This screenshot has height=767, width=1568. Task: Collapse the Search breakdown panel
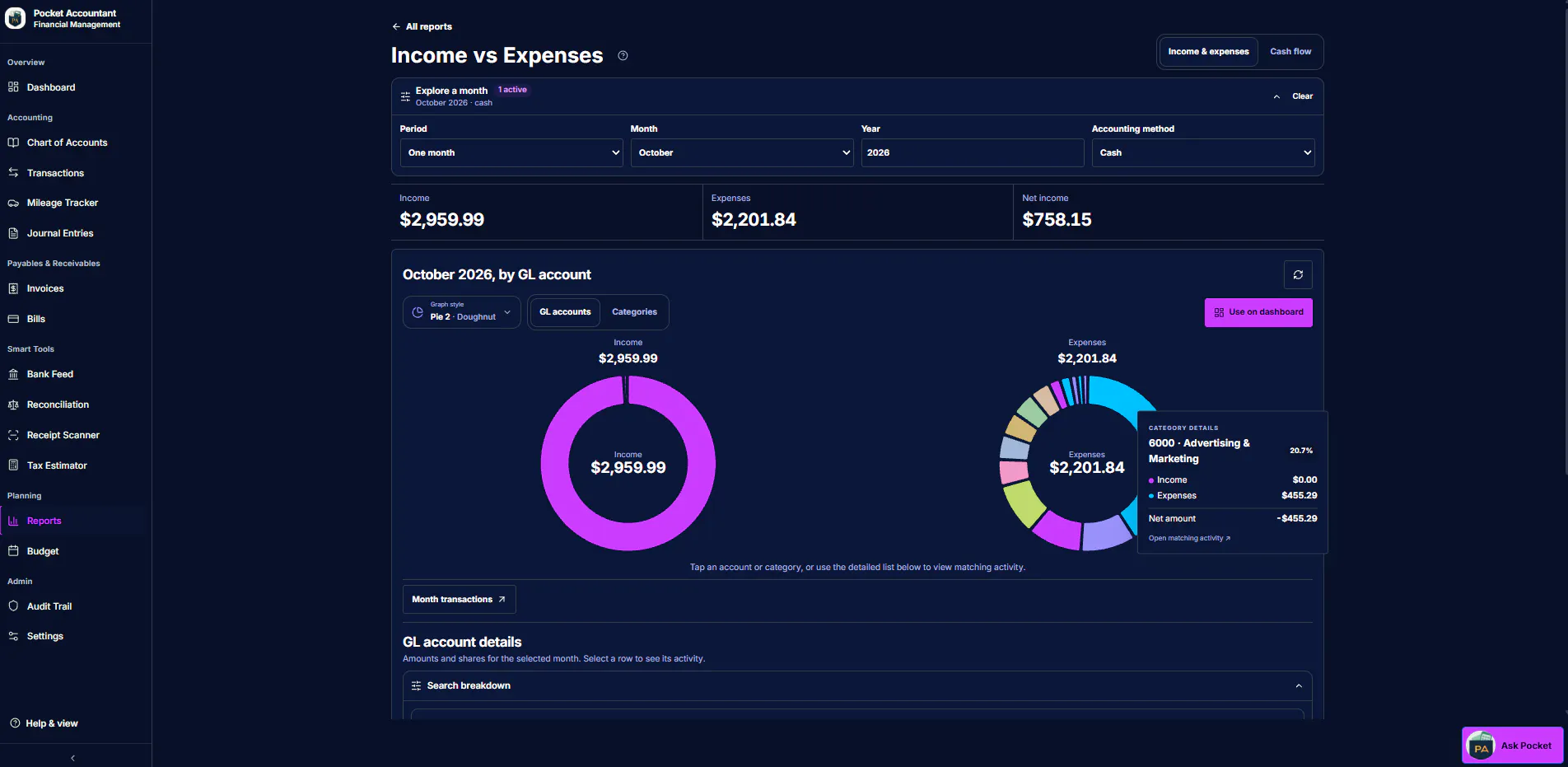[x=1299, y=686]
